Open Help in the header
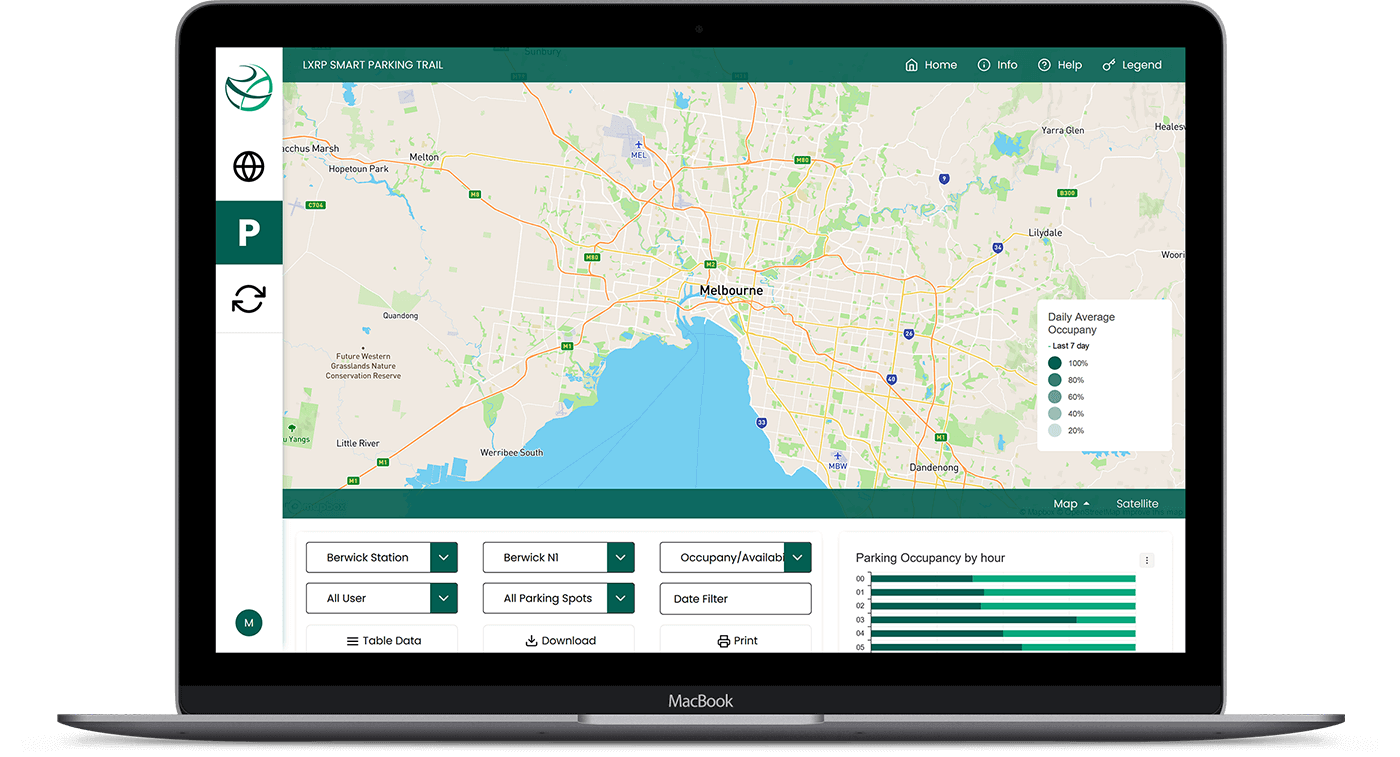This screenshot has height=757, width=1400. click(x=1060, y=65)
